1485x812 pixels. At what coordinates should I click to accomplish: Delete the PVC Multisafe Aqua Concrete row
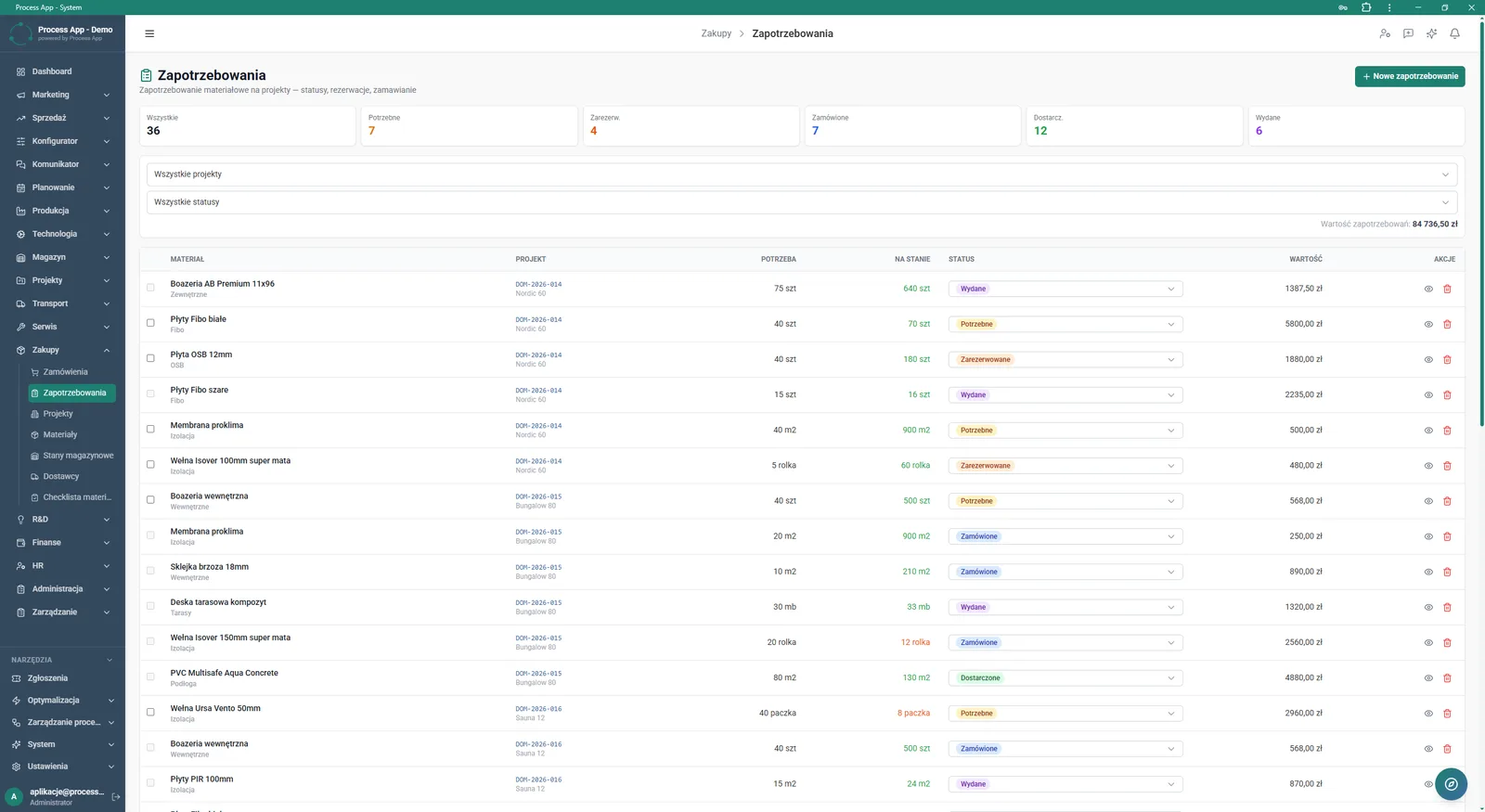[1447, 678]
